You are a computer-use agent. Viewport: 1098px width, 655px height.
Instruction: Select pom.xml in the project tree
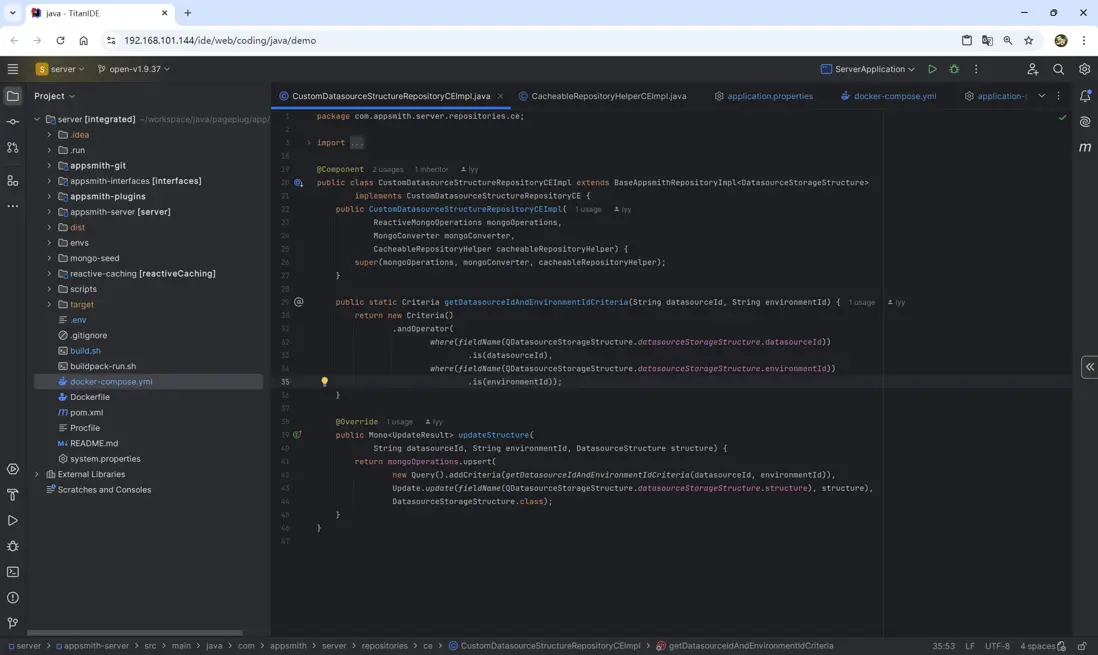point(86,412)
